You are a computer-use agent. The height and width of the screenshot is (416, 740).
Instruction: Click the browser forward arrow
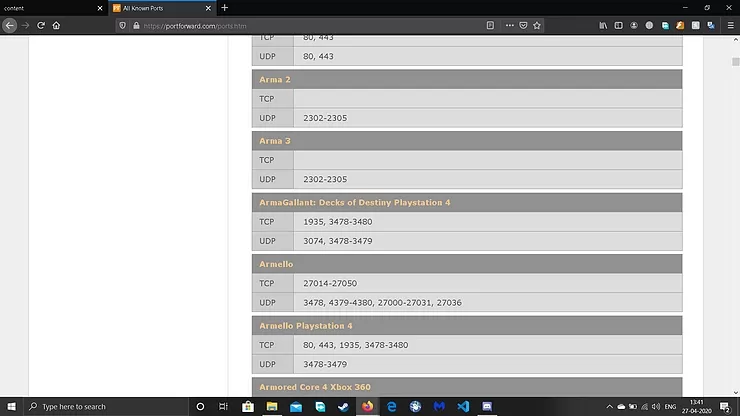click(25, 25)
